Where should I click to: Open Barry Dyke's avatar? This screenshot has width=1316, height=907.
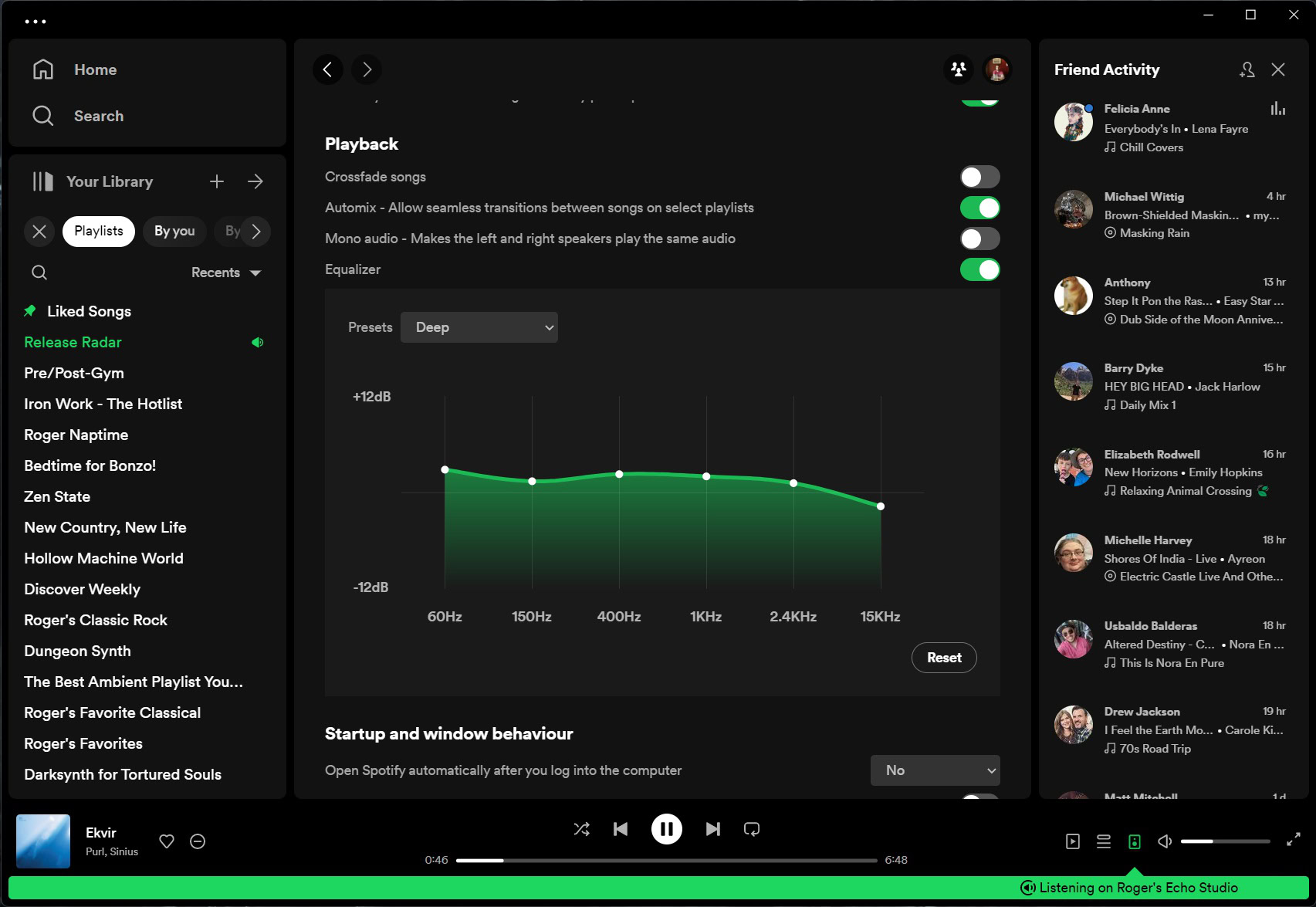coord(1074,381)
